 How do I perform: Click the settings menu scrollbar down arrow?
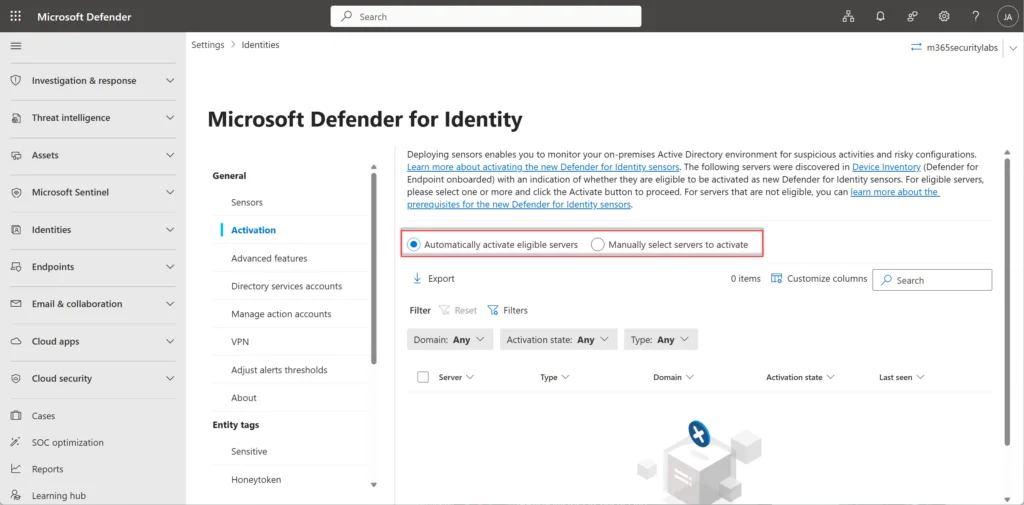click(x=374, y=484)
